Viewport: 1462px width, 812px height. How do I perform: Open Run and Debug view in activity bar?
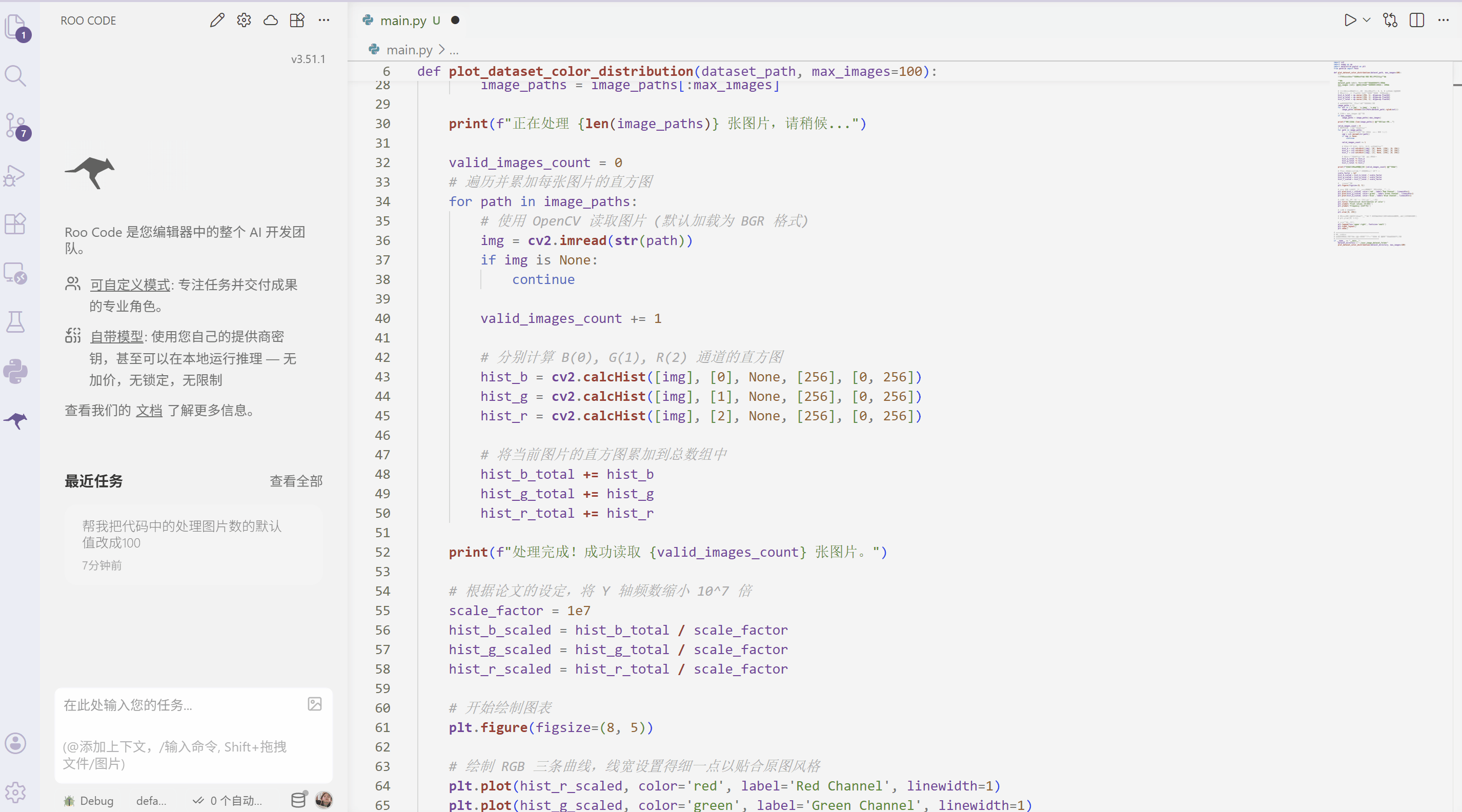tap(15, 175)
